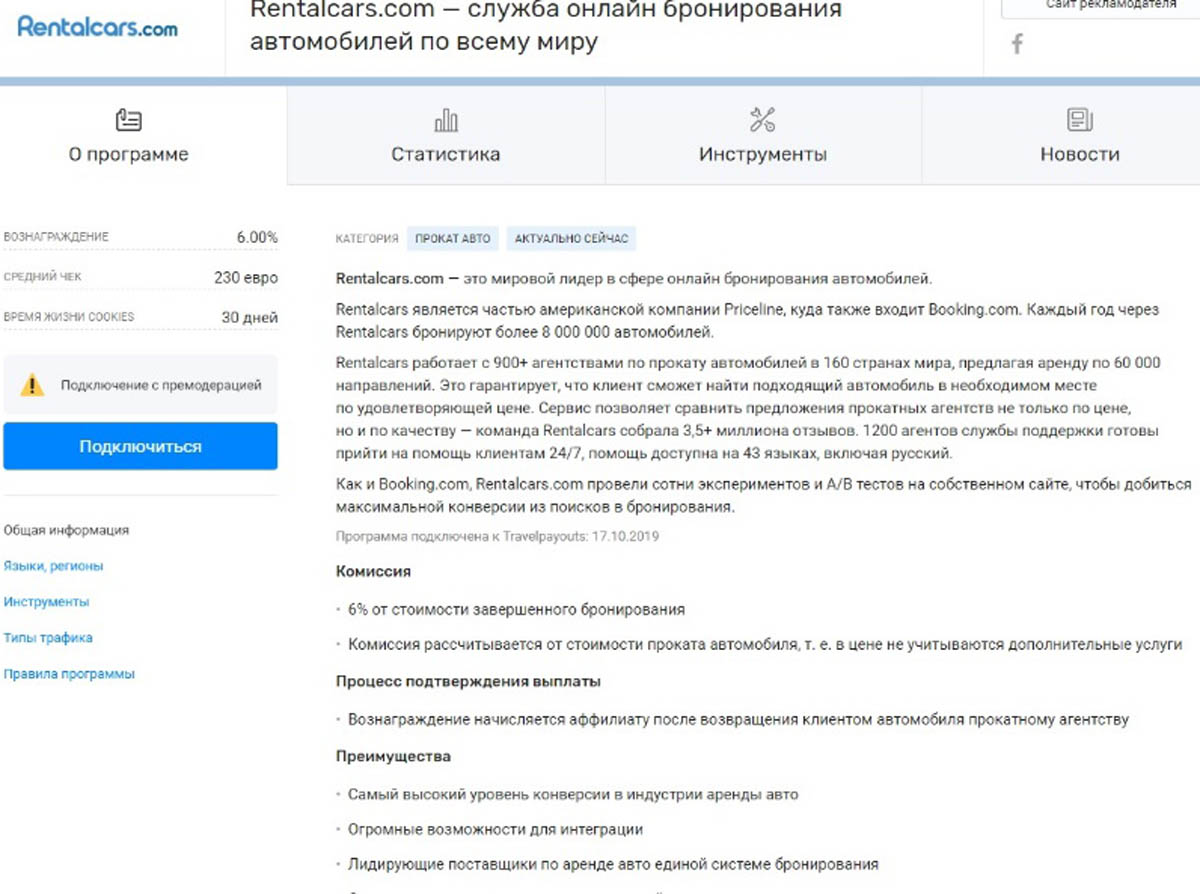The width and height of the screenshot is (1200, 894).
Task: Click the ПРОКАТ АВТО category tag
Action: tap(452, 238)
